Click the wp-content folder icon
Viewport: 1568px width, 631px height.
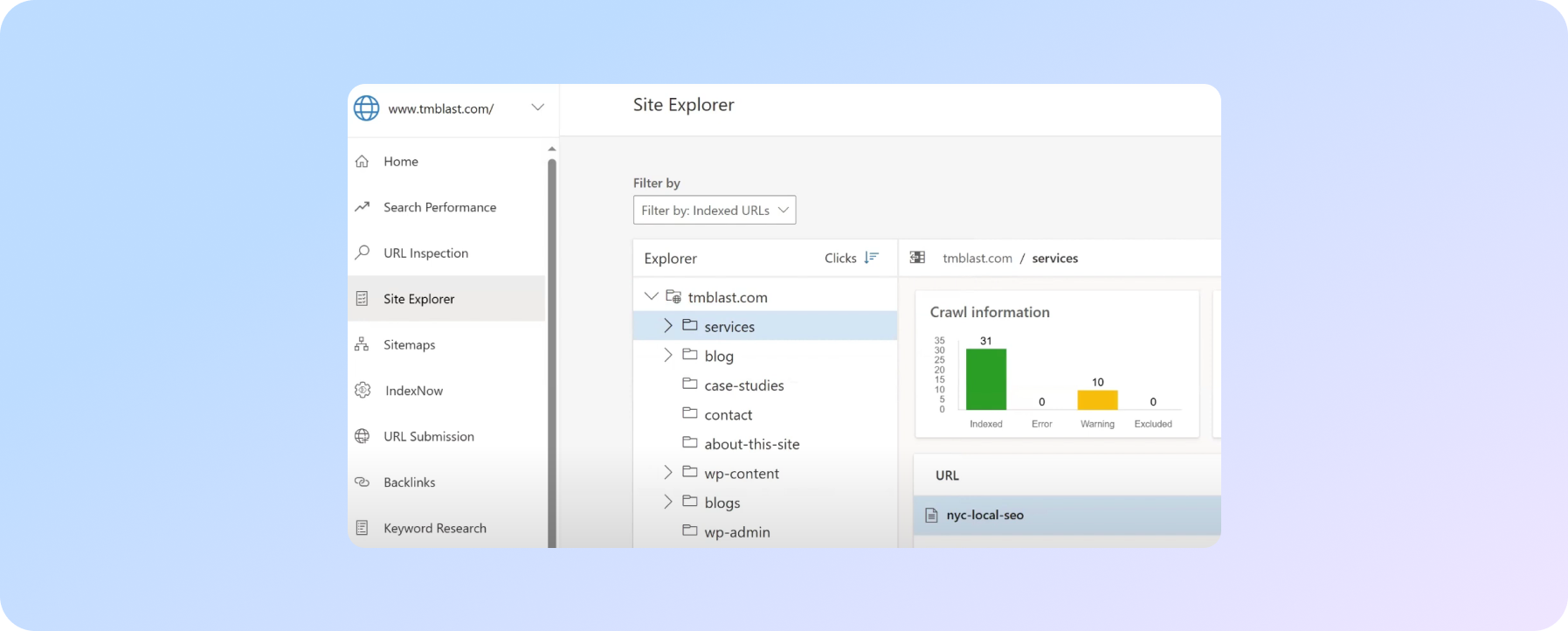click(690, 472)
